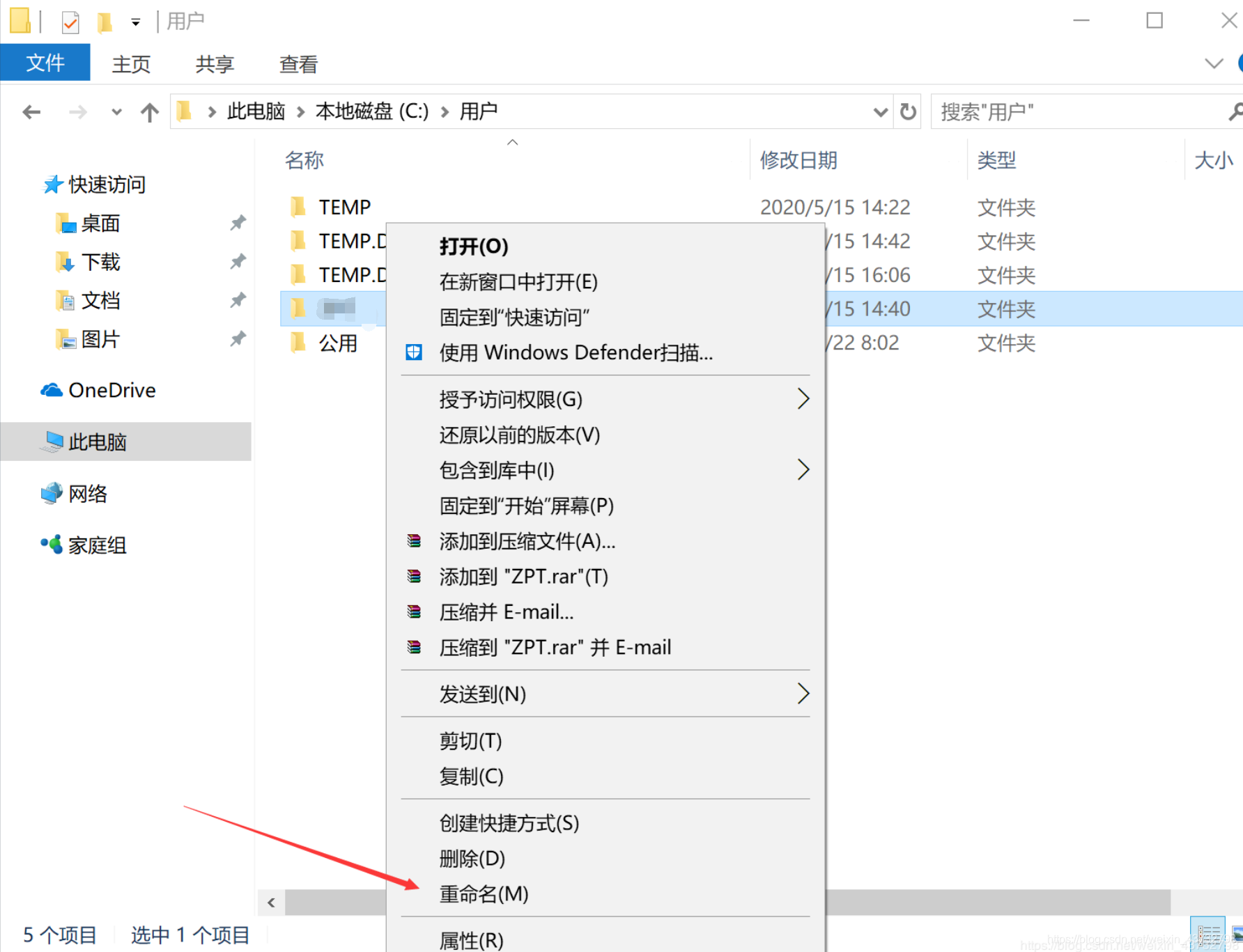Image resolution: width=1243 pixels, height=952 pixels.
Task: Click the pin icon next to 下载
Action: tap(238, 261)
